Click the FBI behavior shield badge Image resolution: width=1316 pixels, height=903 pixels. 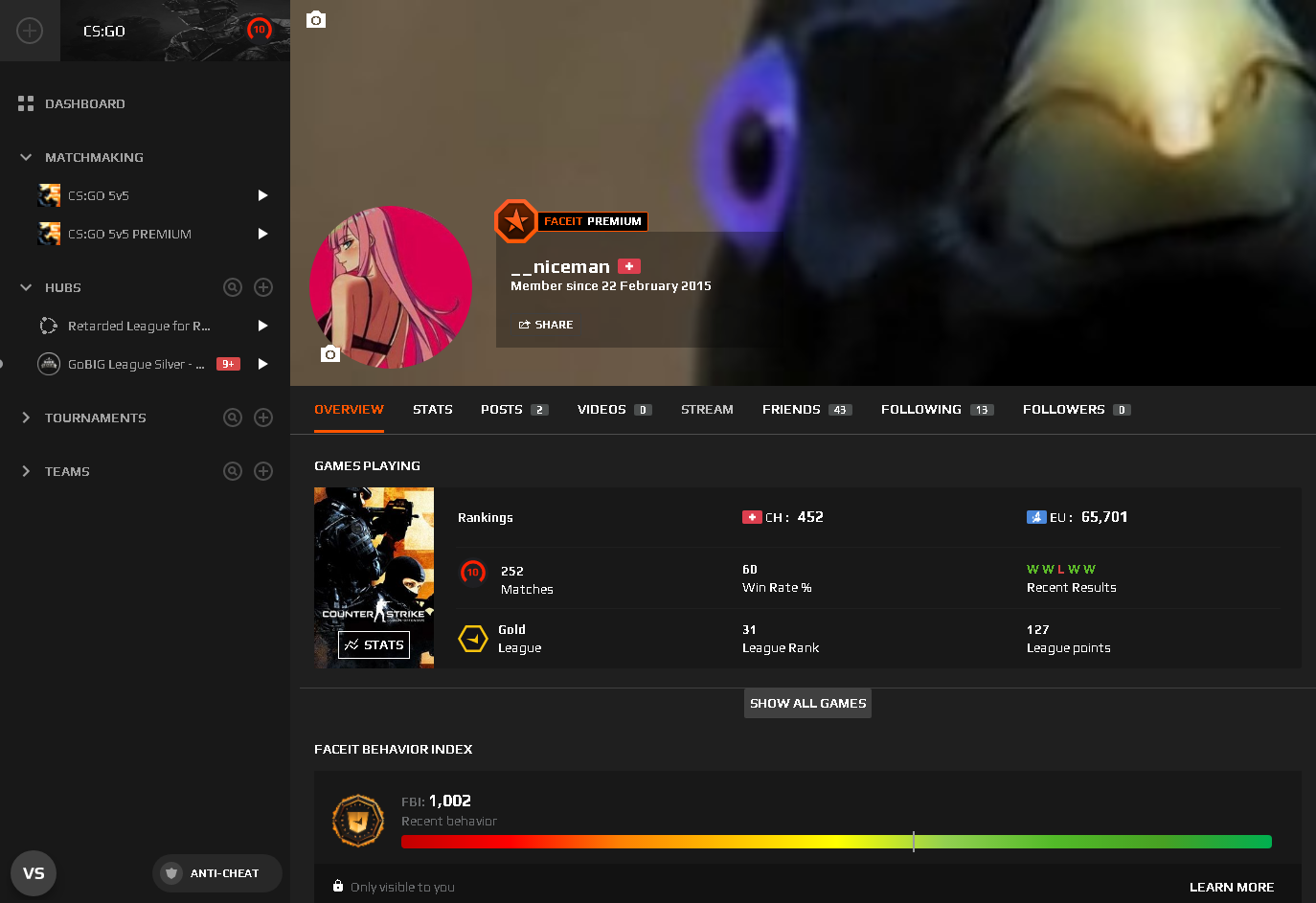point(357,821)
